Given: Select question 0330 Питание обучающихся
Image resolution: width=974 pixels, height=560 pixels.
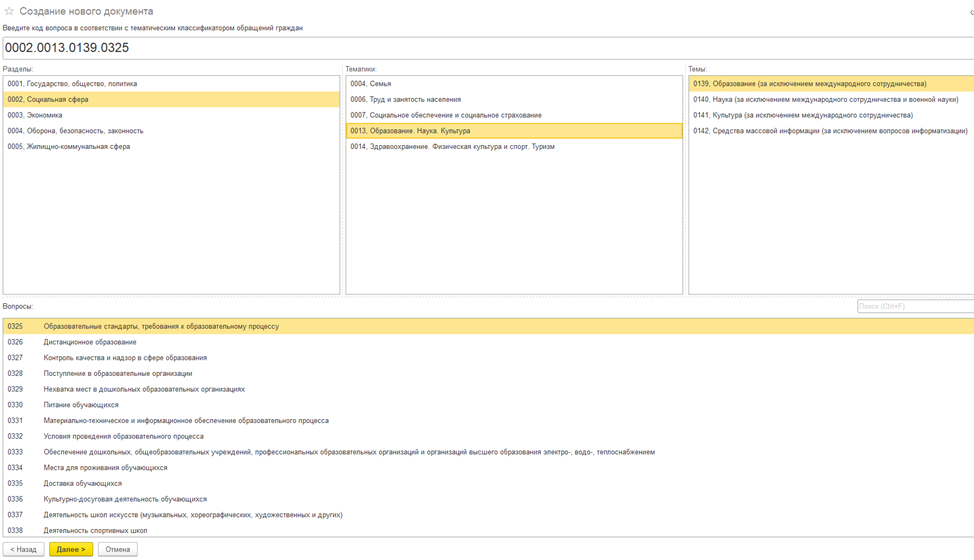Looking at the screenshot, I should click(81, 405).
